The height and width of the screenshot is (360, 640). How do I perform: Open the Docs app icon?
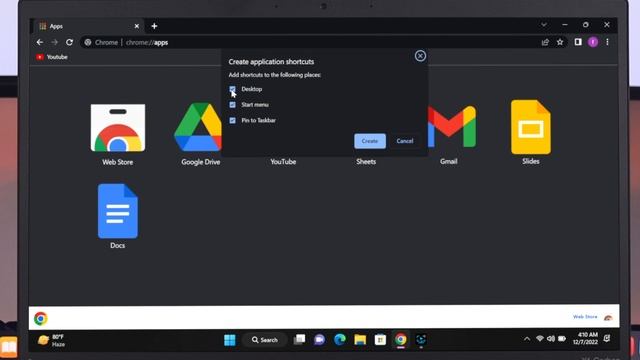tap(118, 211)
